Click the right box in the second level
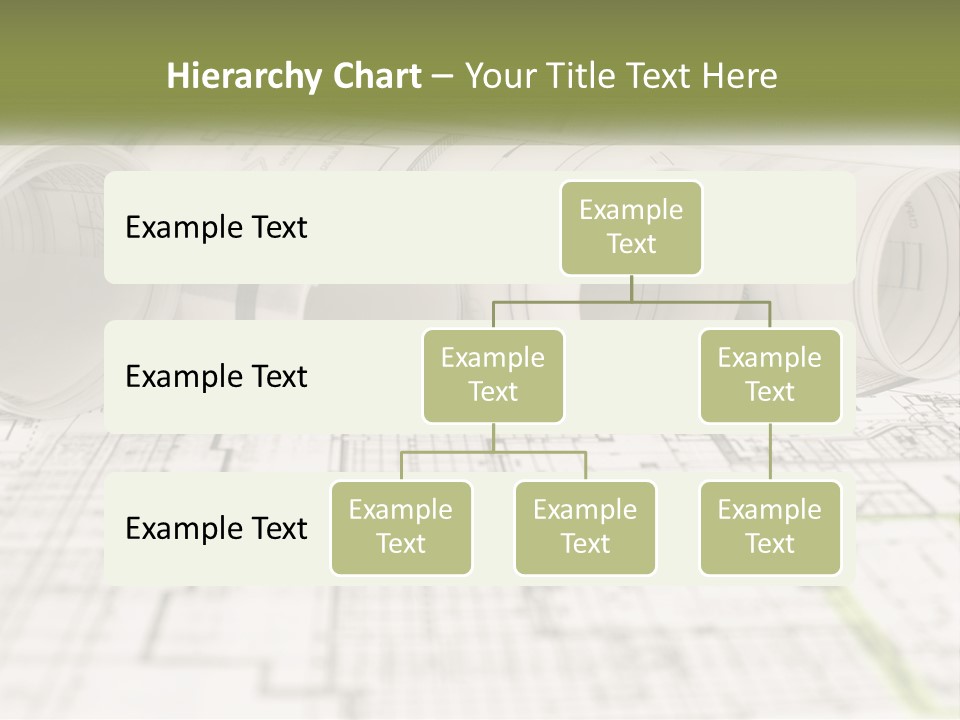Image resolution: width=960 pixels, height=720 pixels. [770, 375]
